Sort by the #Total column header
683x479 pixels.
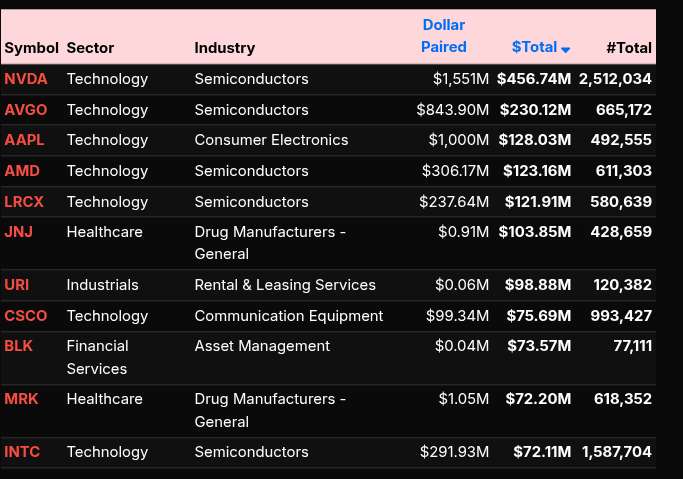[628, 48]
